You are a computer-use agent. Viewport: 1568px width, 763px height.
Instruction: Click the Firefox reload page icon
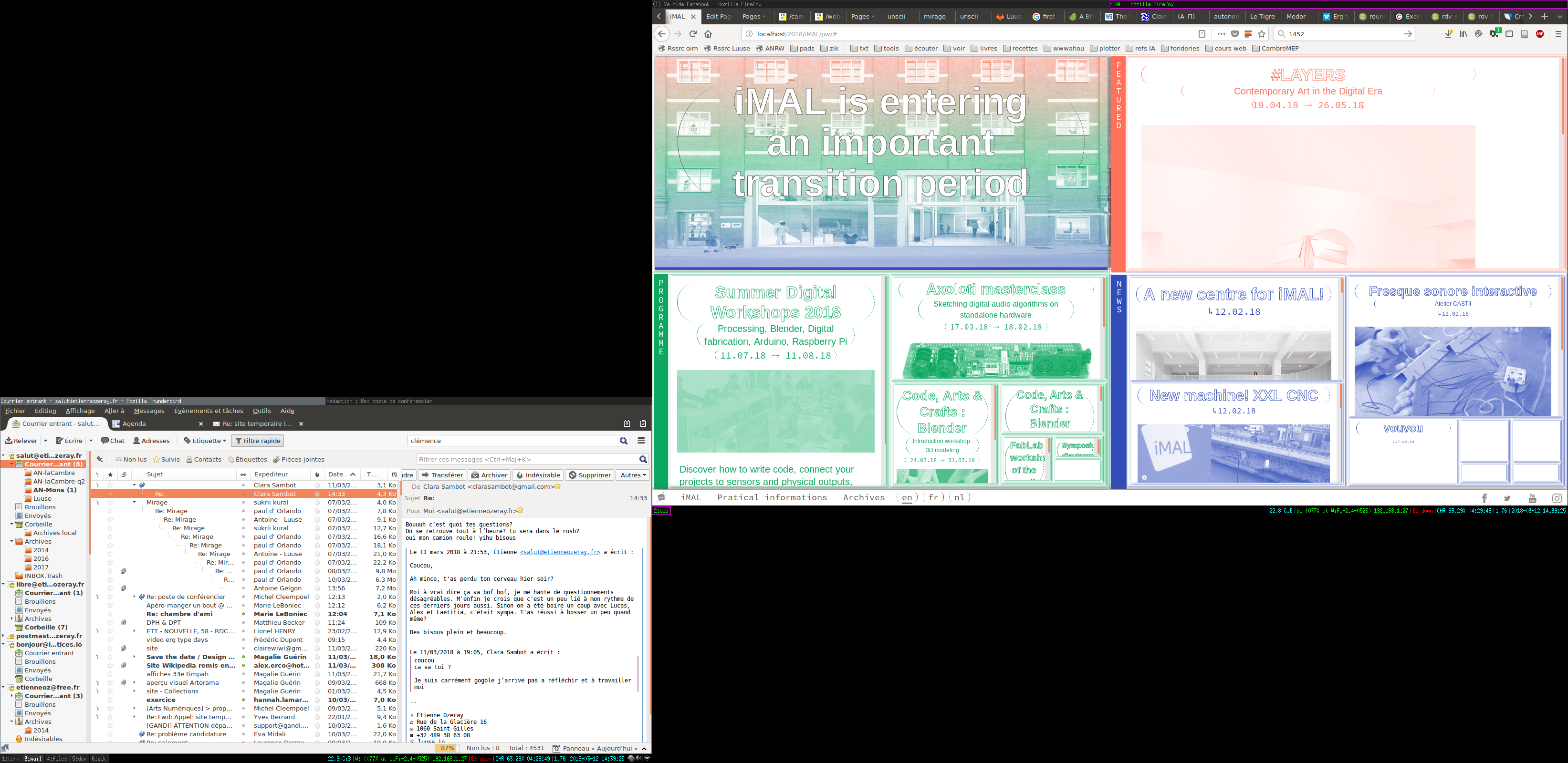click(x=693, y=34)
